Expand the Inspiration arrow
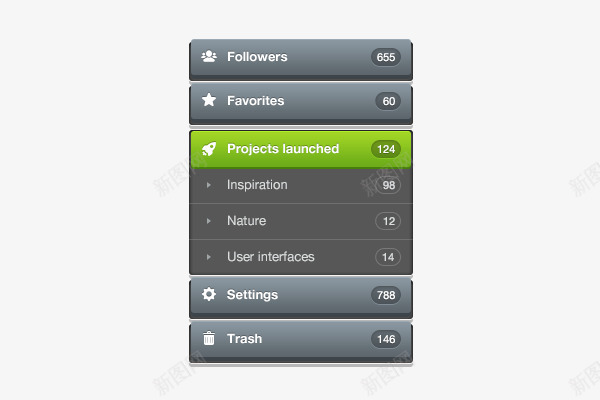 coord(209,185)
